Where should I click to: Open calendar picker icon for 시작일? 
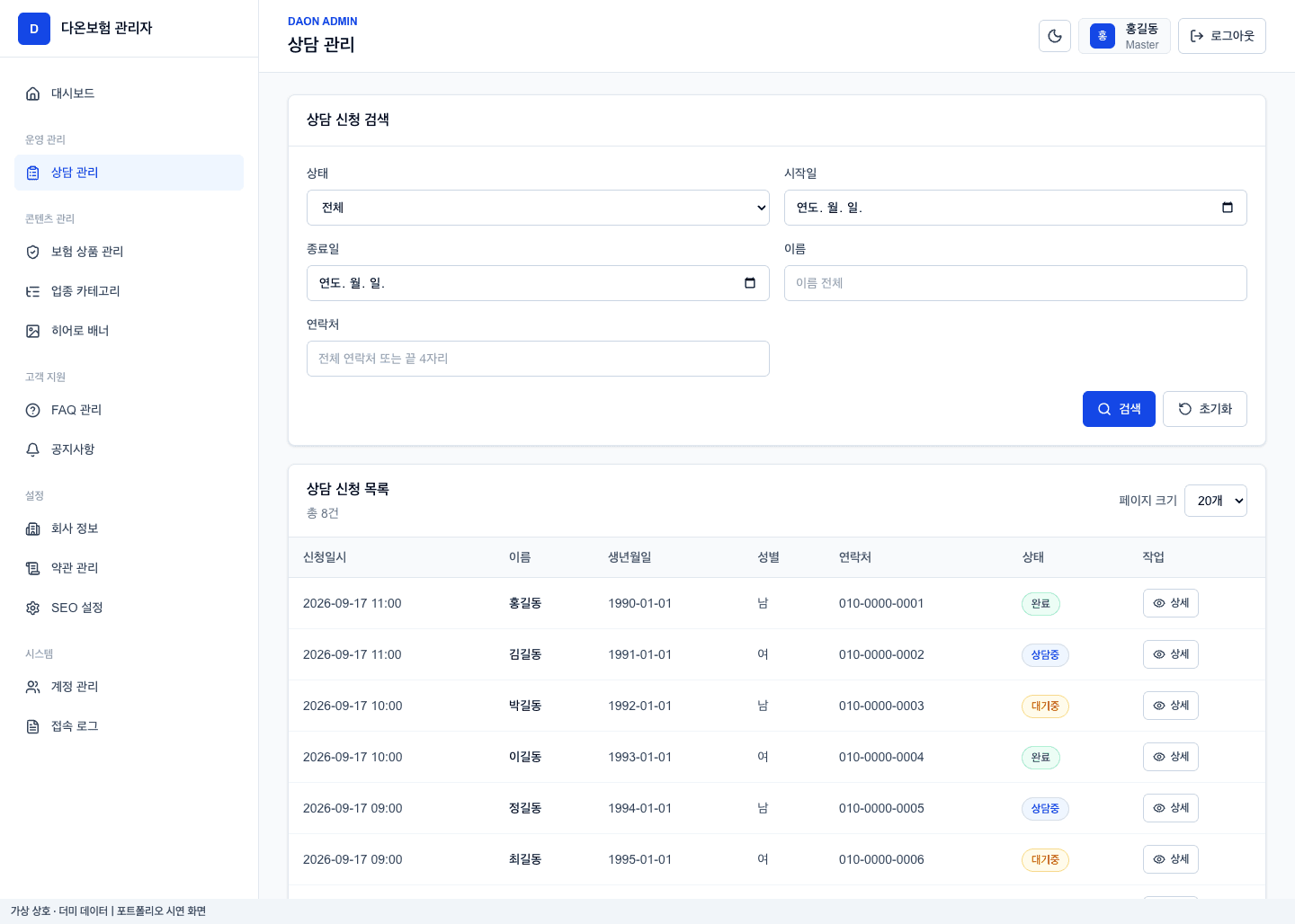1228,208
